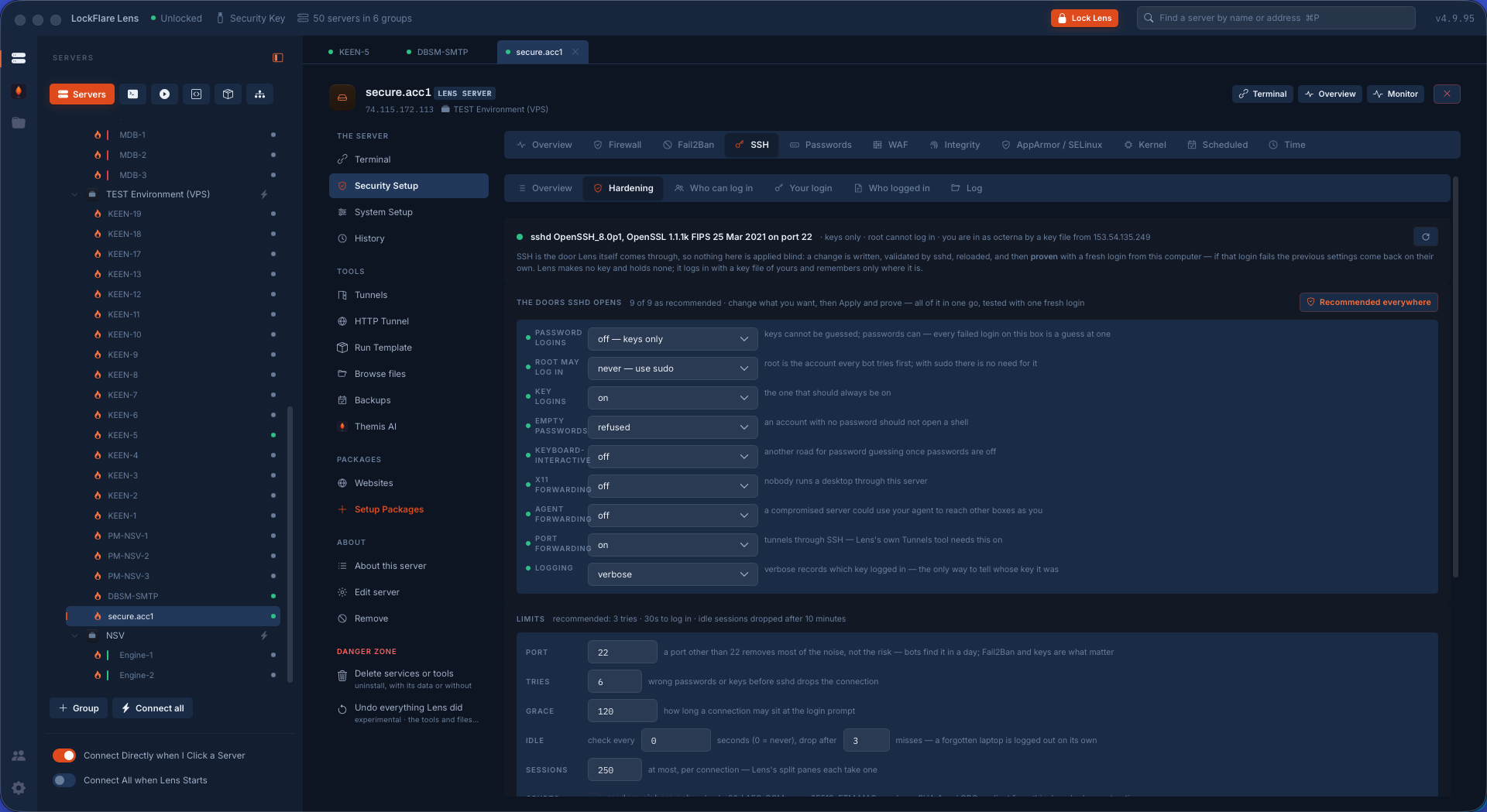
Task: Open the folder icon in left rail
Action: (x=19, y=123)
